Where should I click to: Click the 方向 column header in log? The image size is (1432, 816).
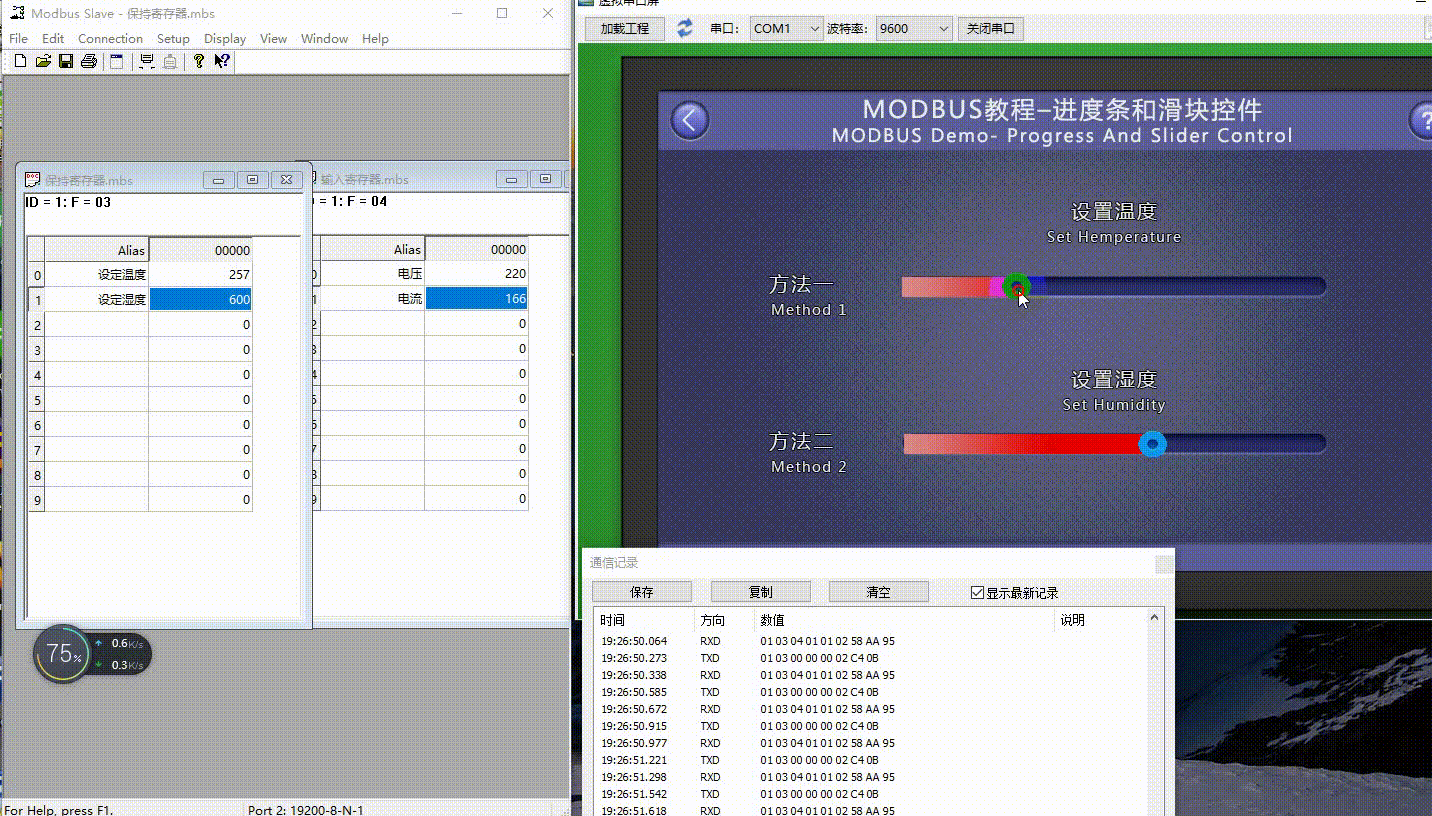(724, 620)
